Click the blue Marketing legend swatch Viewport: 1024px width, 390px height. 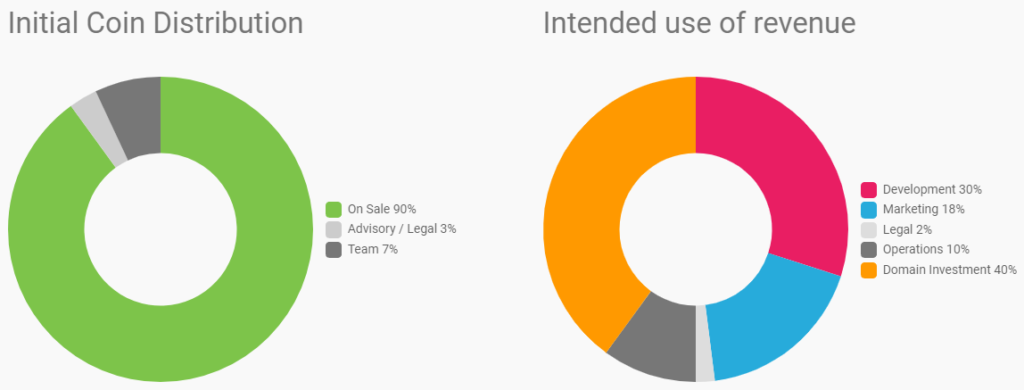pos(869,210)
